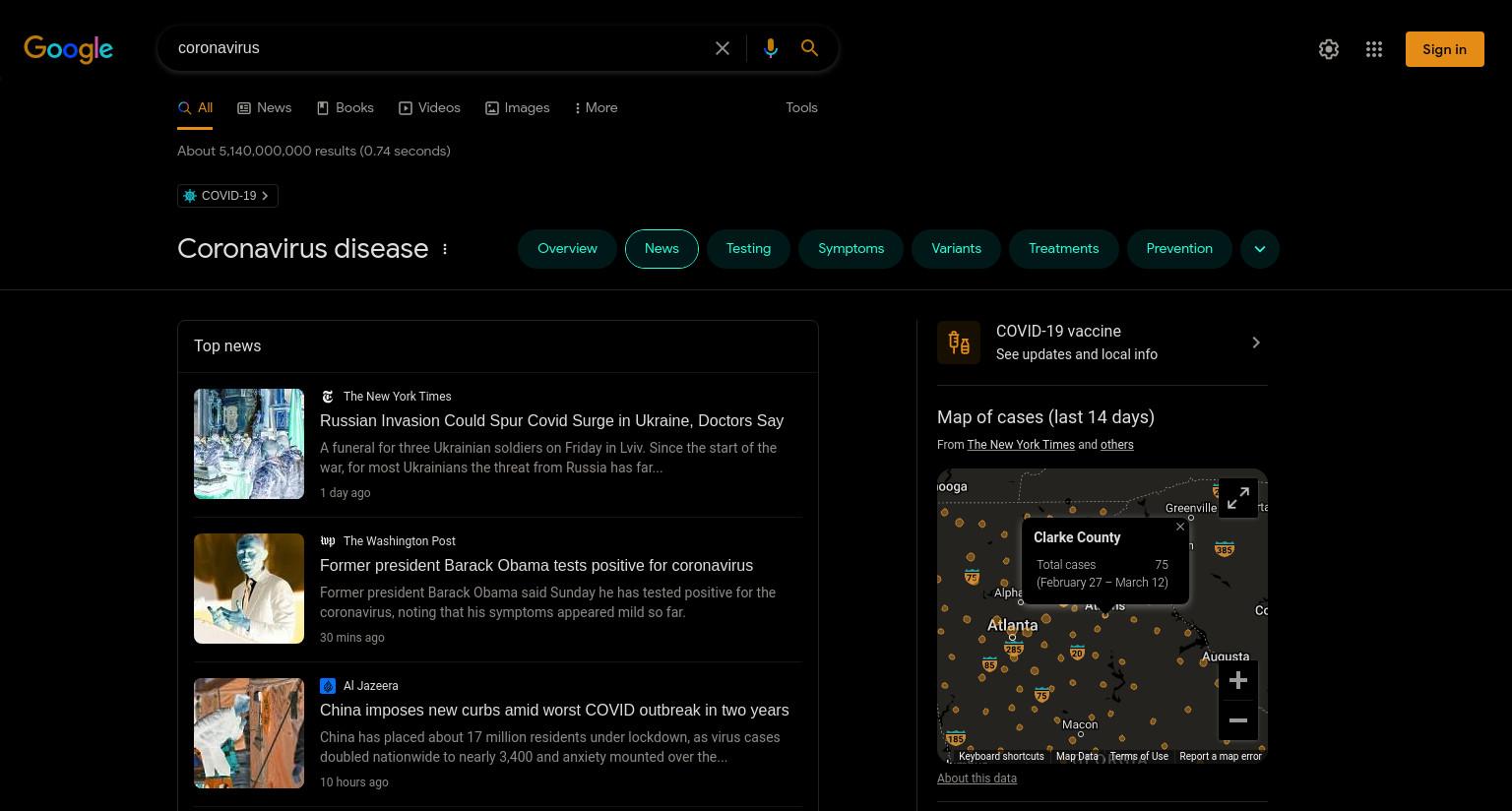
Task: Open Obama tests positive article headline
Action: [536, 566]
